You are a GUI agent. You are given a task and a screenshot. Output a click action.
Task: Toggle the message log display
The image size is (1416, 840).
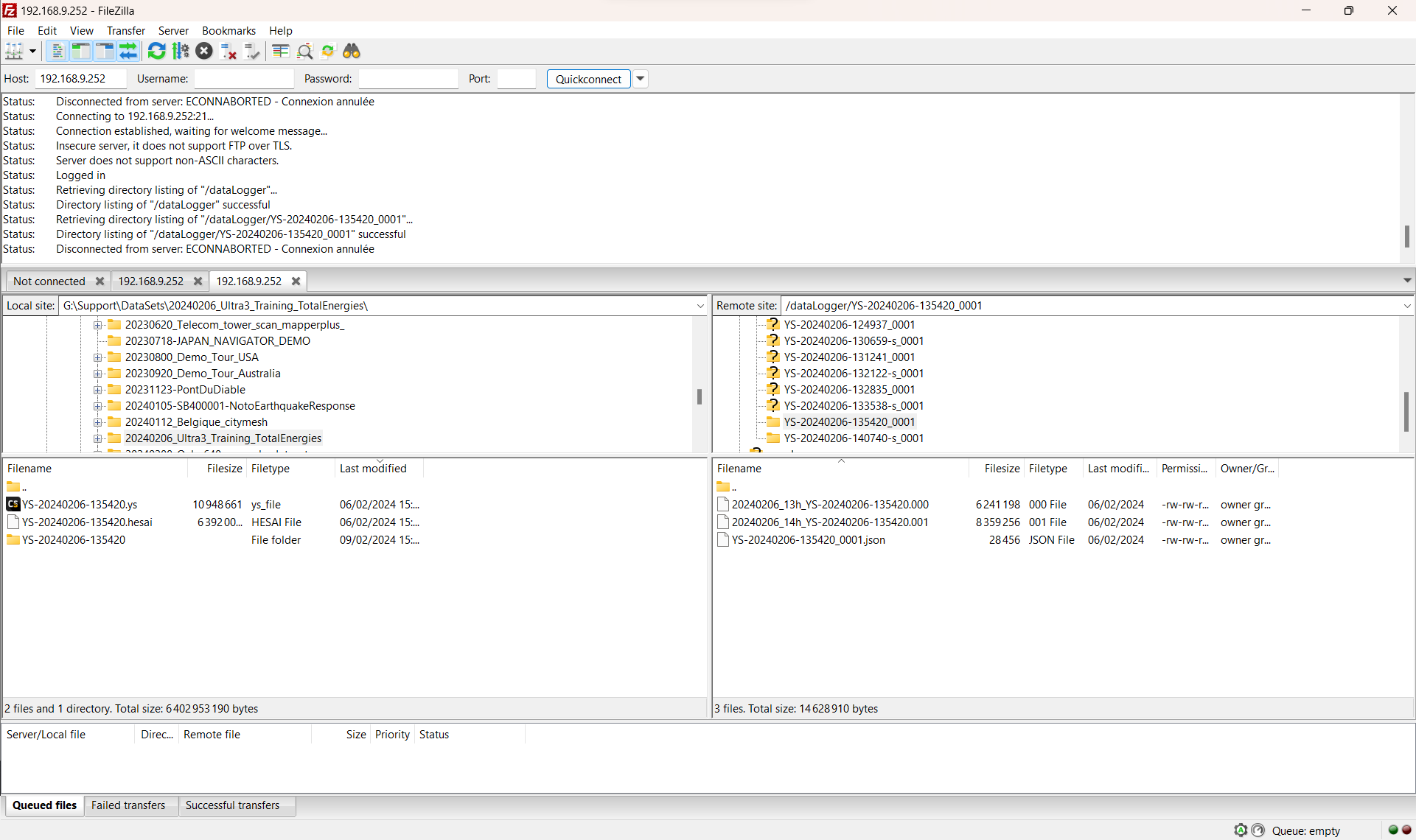click(57, 51)
